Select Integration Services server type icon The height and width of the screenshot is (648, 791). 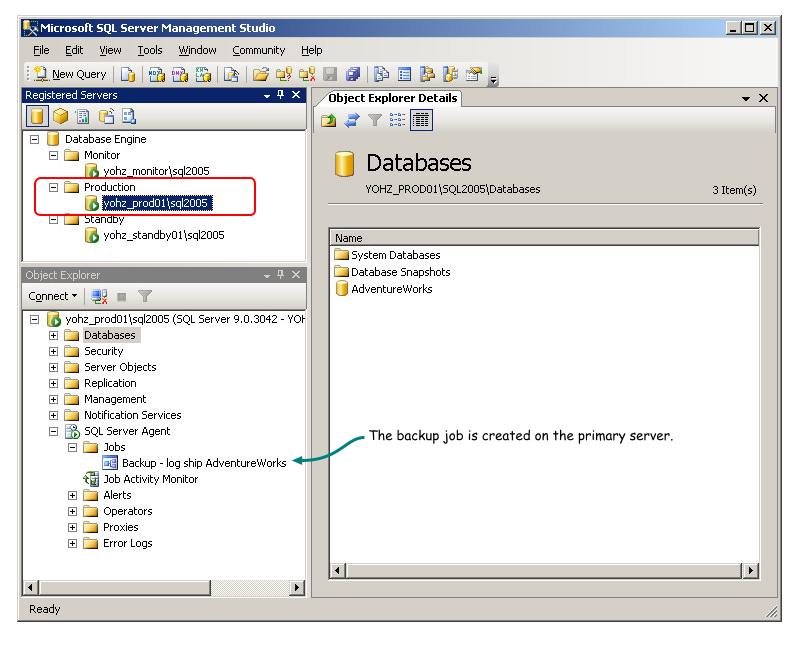(x=129, y=116)
